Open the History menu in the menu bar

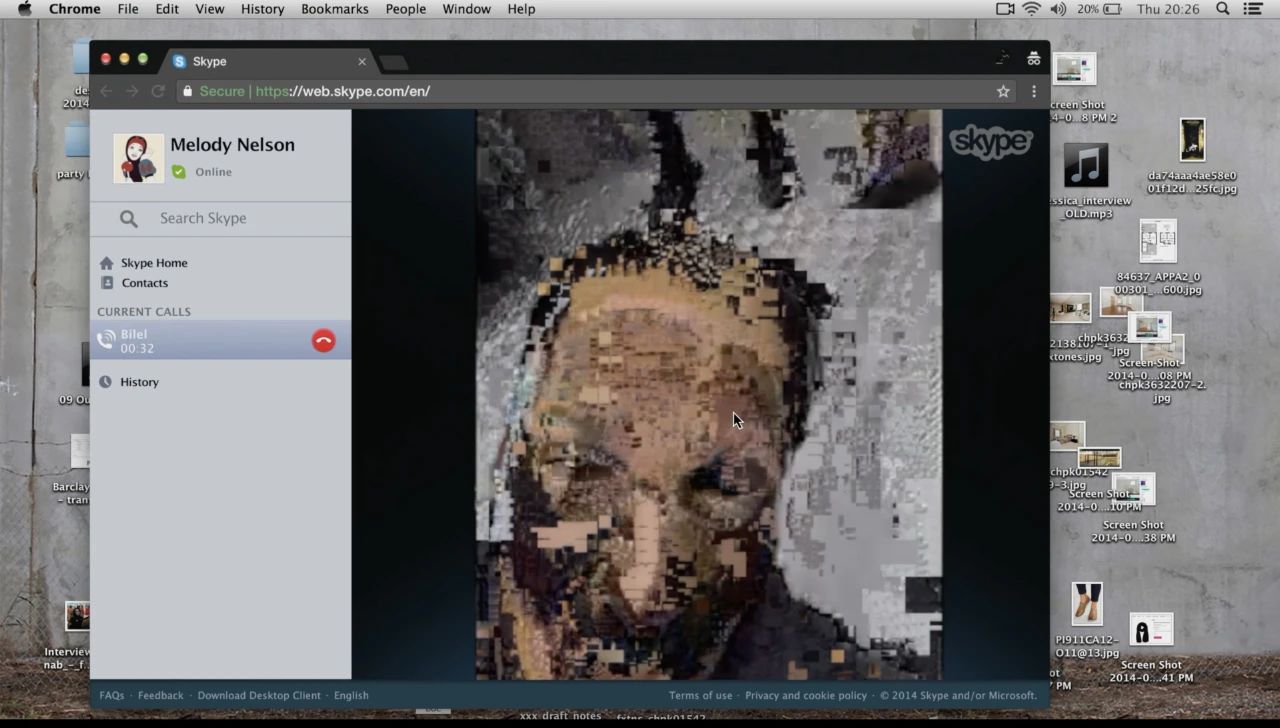click(x=262, y=9)
